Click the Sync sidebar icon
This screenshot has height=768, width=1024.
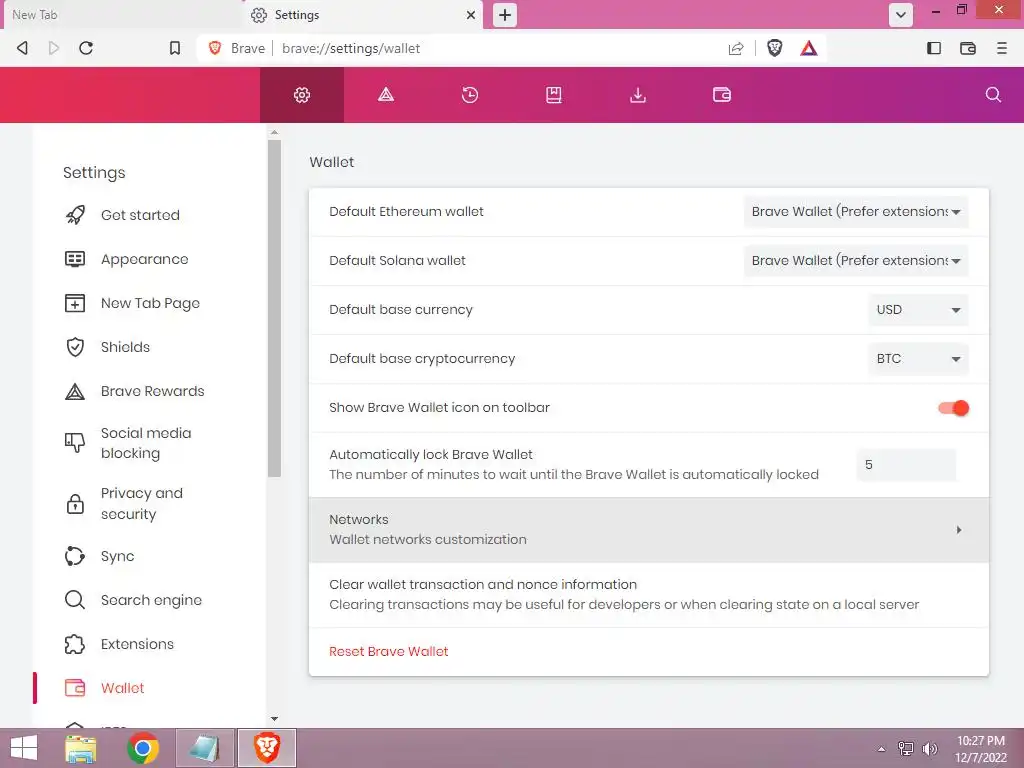(75, 556)
